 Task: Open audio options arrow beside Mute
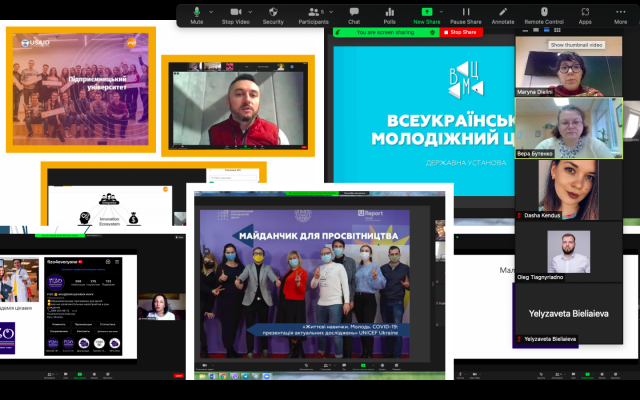coord(211,12)
